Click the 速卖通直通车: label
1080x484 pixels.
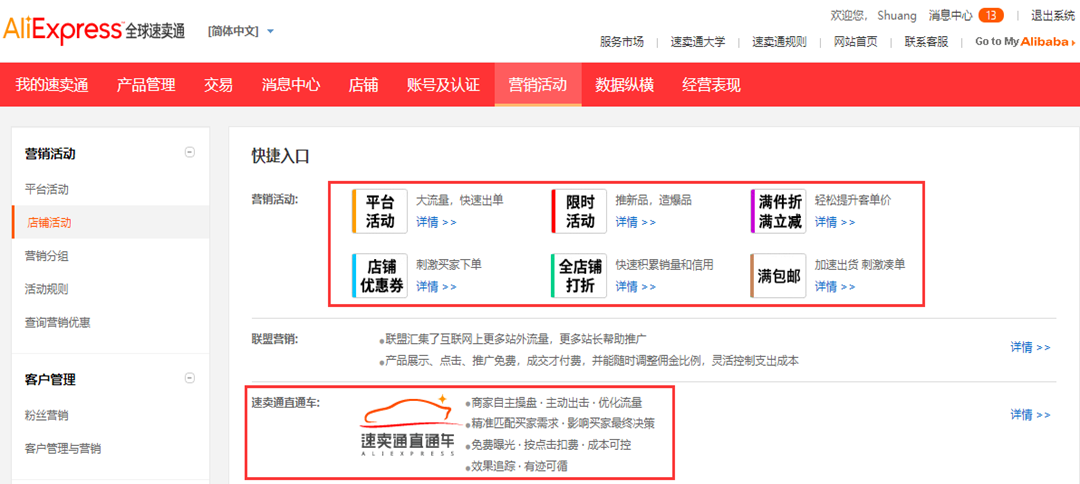pyautogui.click(x=286, y=401)
